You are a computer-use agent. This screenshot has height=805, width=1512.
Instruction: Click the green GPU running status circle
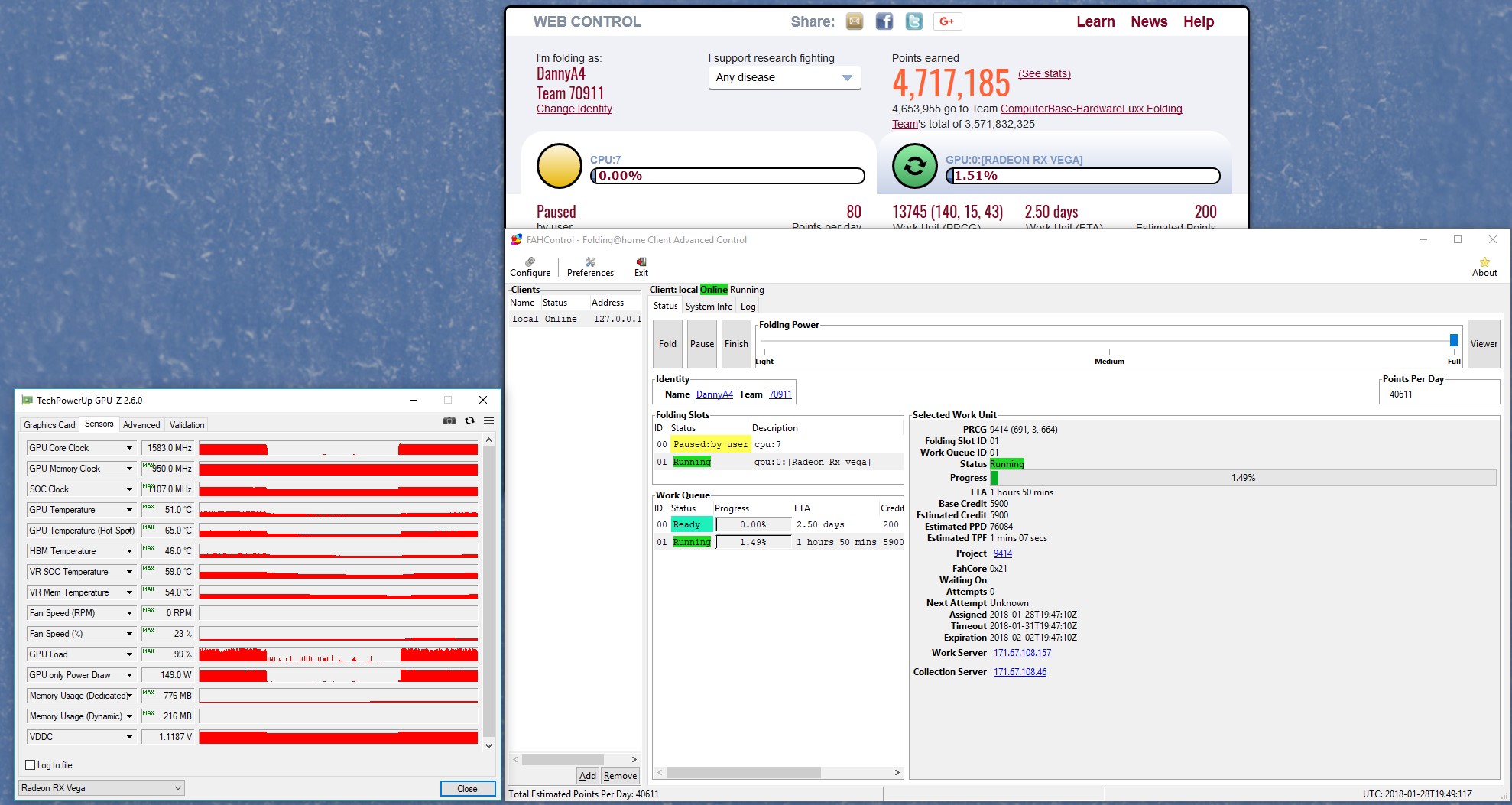[915, 166]
